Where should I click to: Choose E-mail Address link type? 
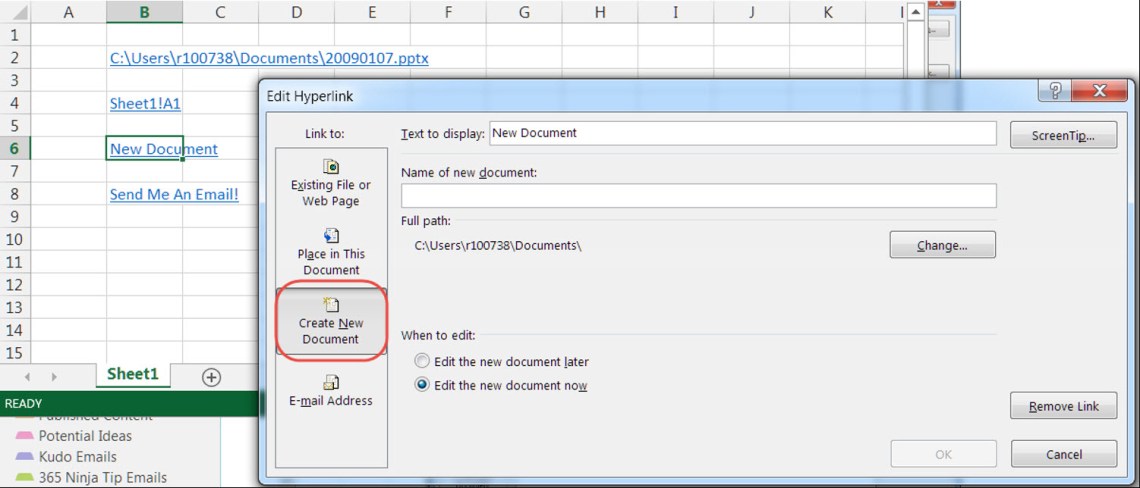pyautogui.click(x=331, y=391)
